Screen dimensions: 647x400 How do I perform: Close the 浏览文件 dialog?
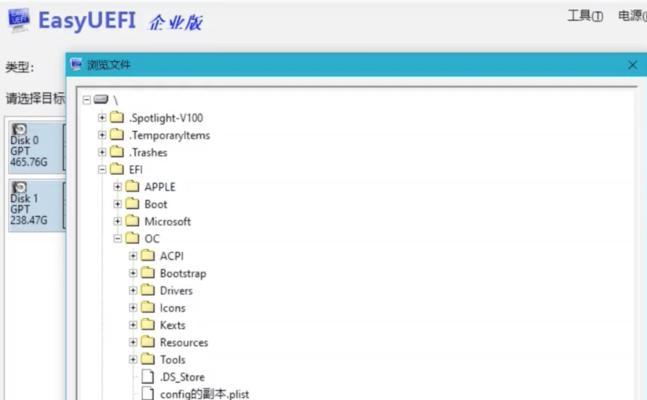[x=632, y=65]
